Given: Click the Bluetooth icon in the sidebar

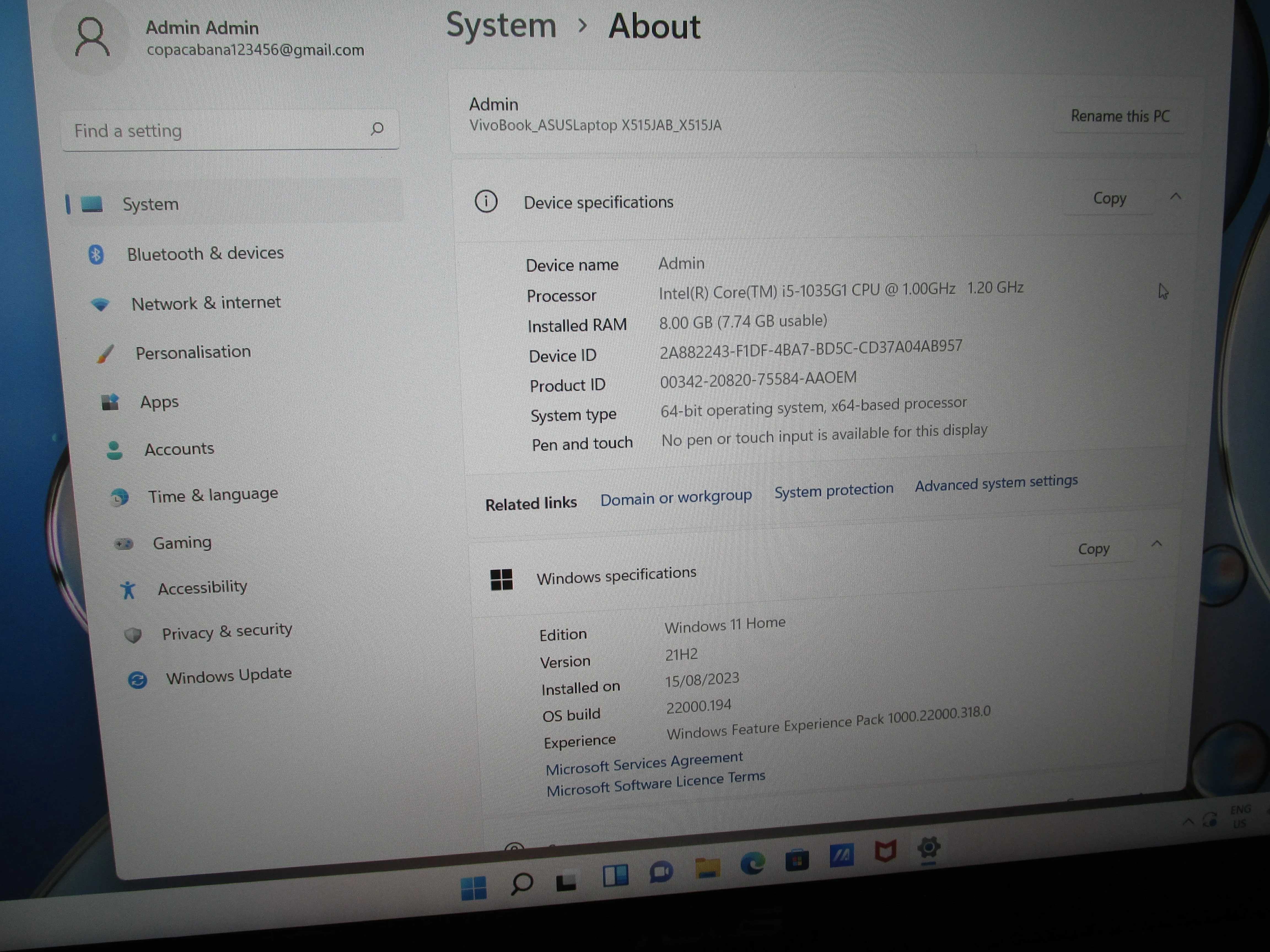Looking at the screenshot, I should click(x=96, y=254).
